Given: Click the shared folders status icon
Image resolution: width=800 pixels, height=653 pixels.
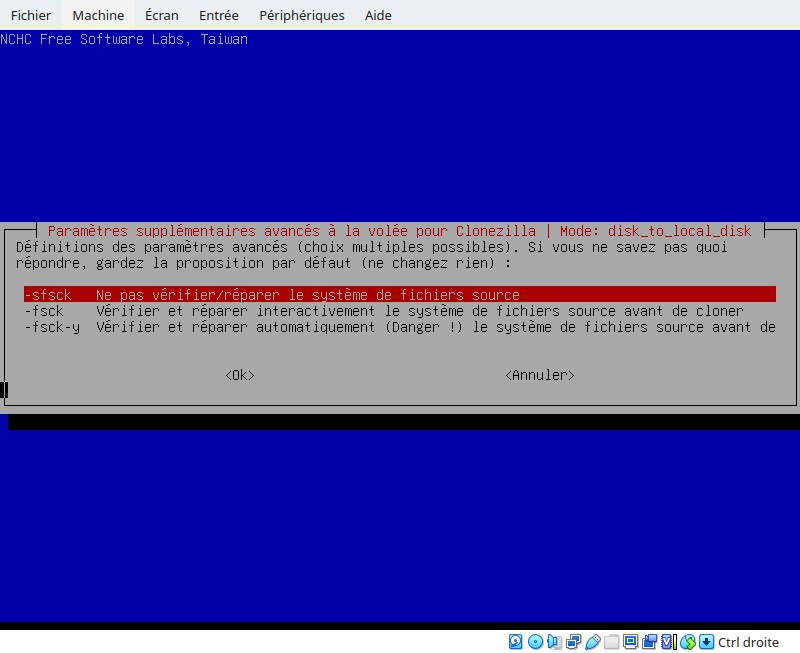Looking at the screenshot, I should [611, 641].
